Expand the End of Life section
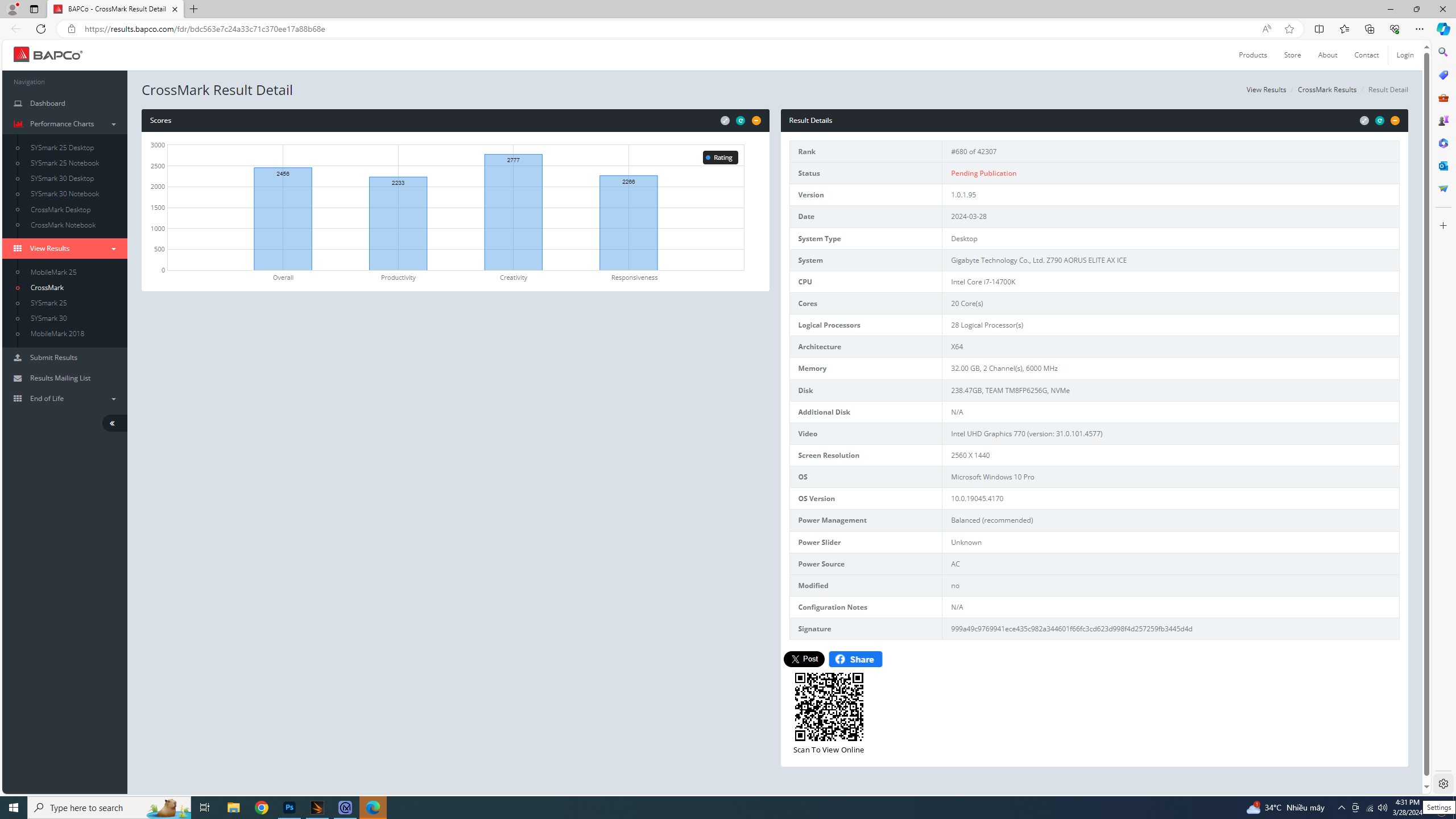1456x819 pixels. pyautogui.click(x=65, y=398)
